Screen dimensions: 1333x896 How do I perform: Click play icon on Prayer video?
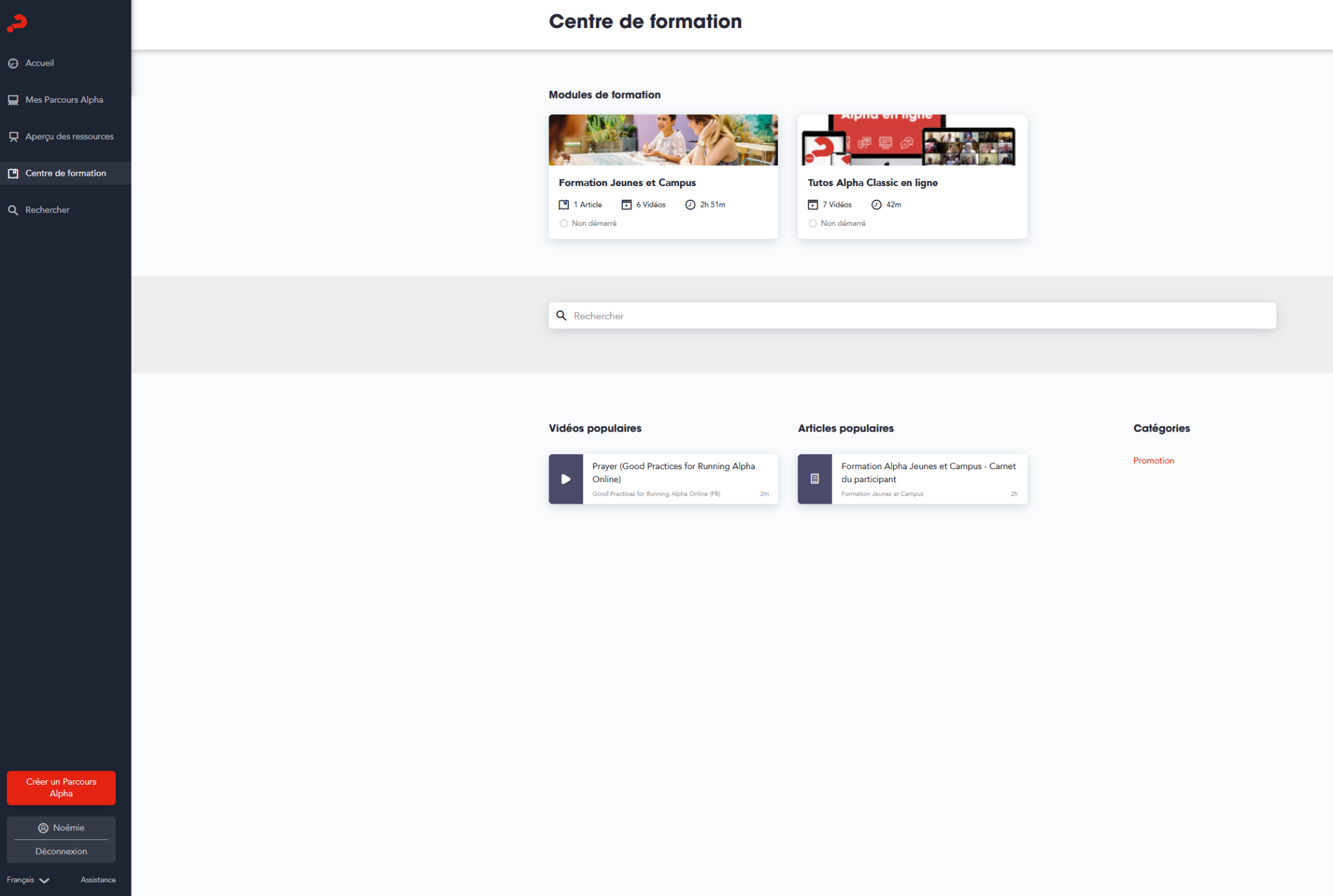[x=566, y=479]
